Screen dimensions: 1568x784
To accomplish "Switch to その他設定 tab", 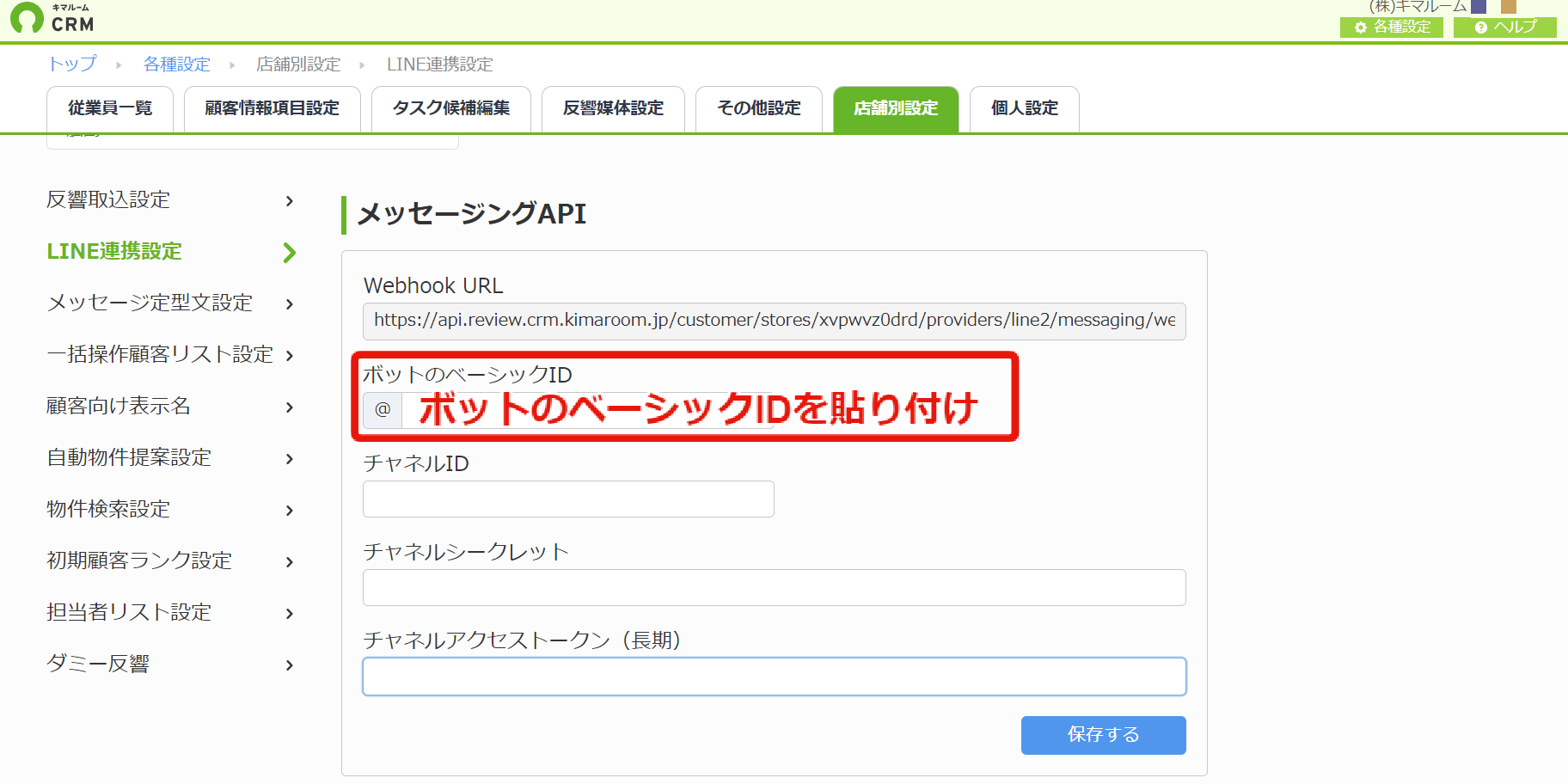I will (759, 108).
